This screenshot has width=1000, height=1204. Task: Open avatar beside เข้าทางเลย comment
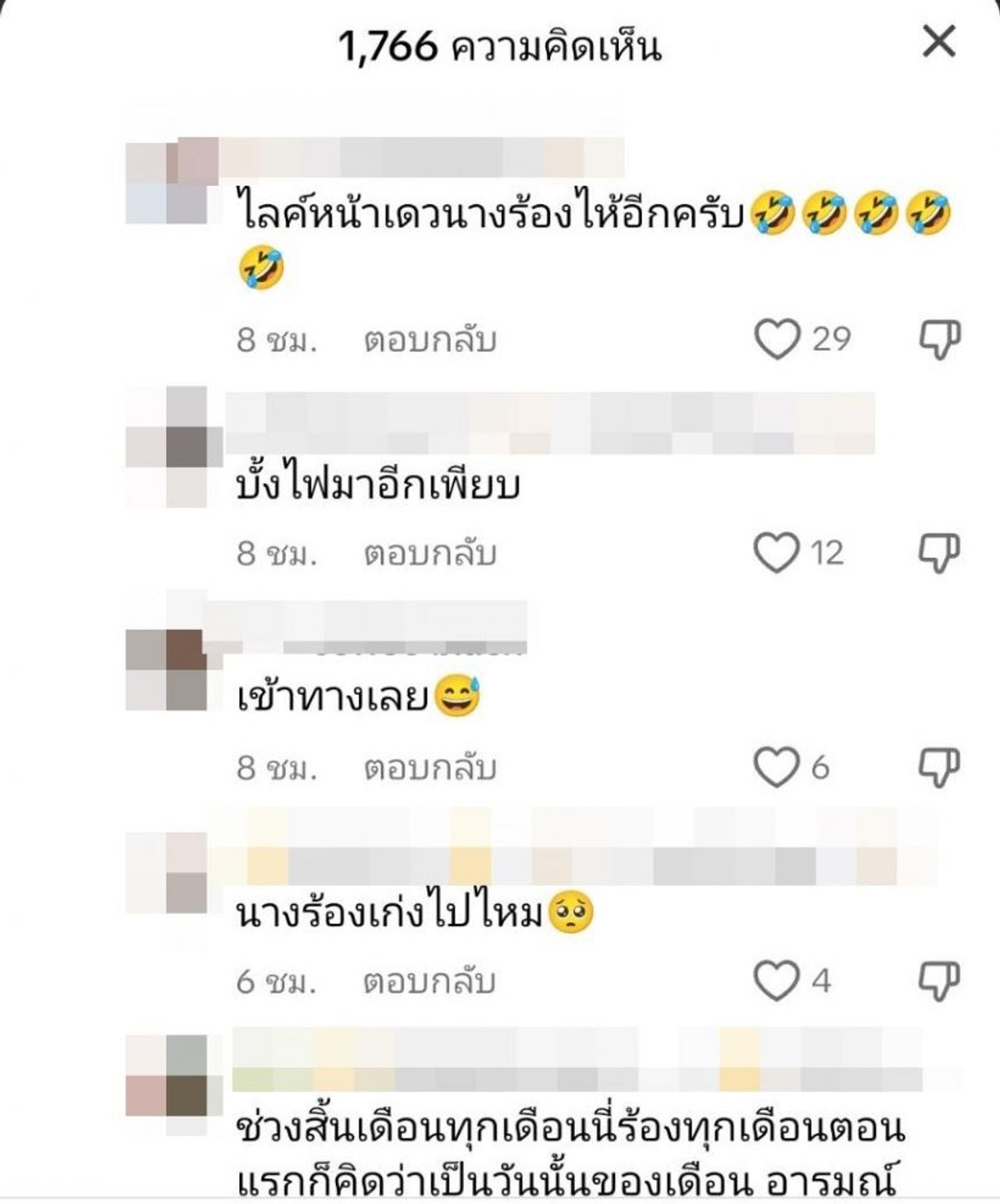(166, 670)
